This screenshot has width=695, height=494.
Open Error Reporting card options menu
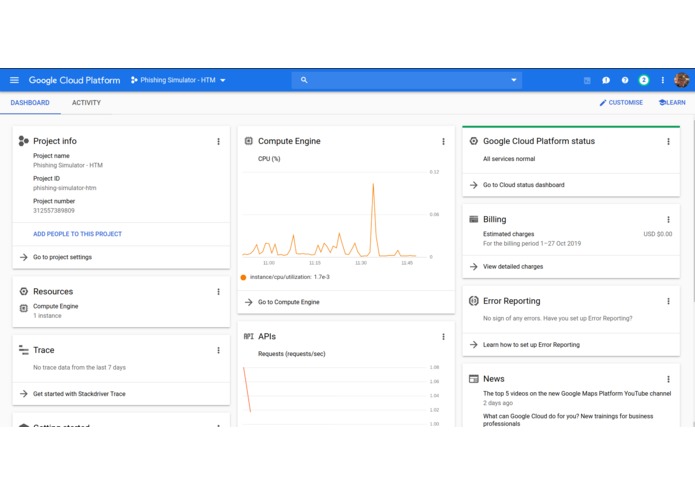tap(668, 301)
